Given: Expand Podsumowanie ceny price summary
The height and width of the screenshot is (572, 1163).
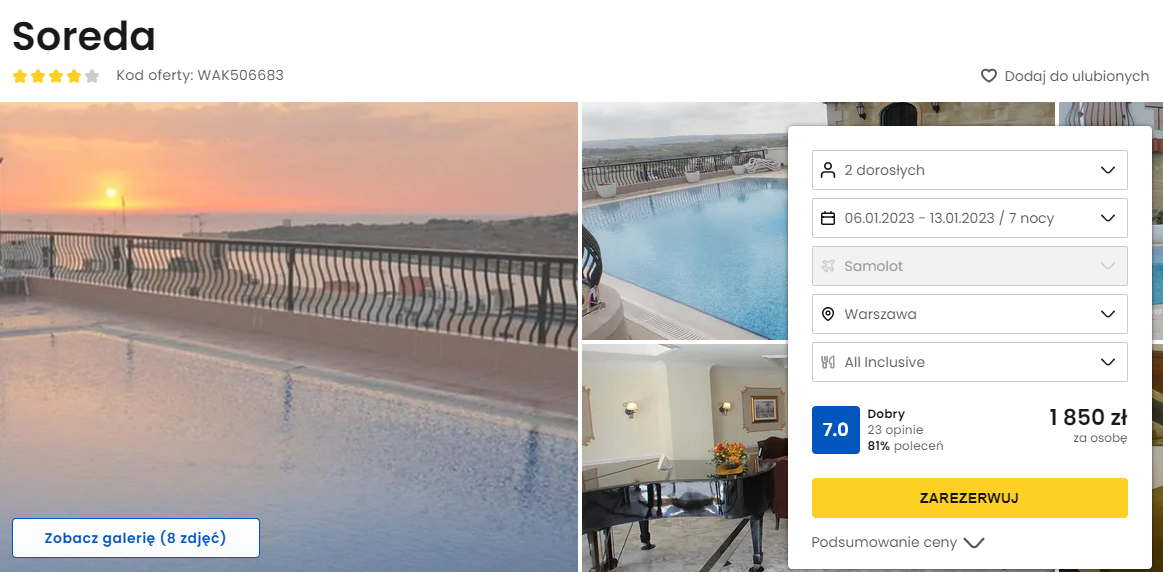Looking at the screenshot, I should (x=897, y=542).
